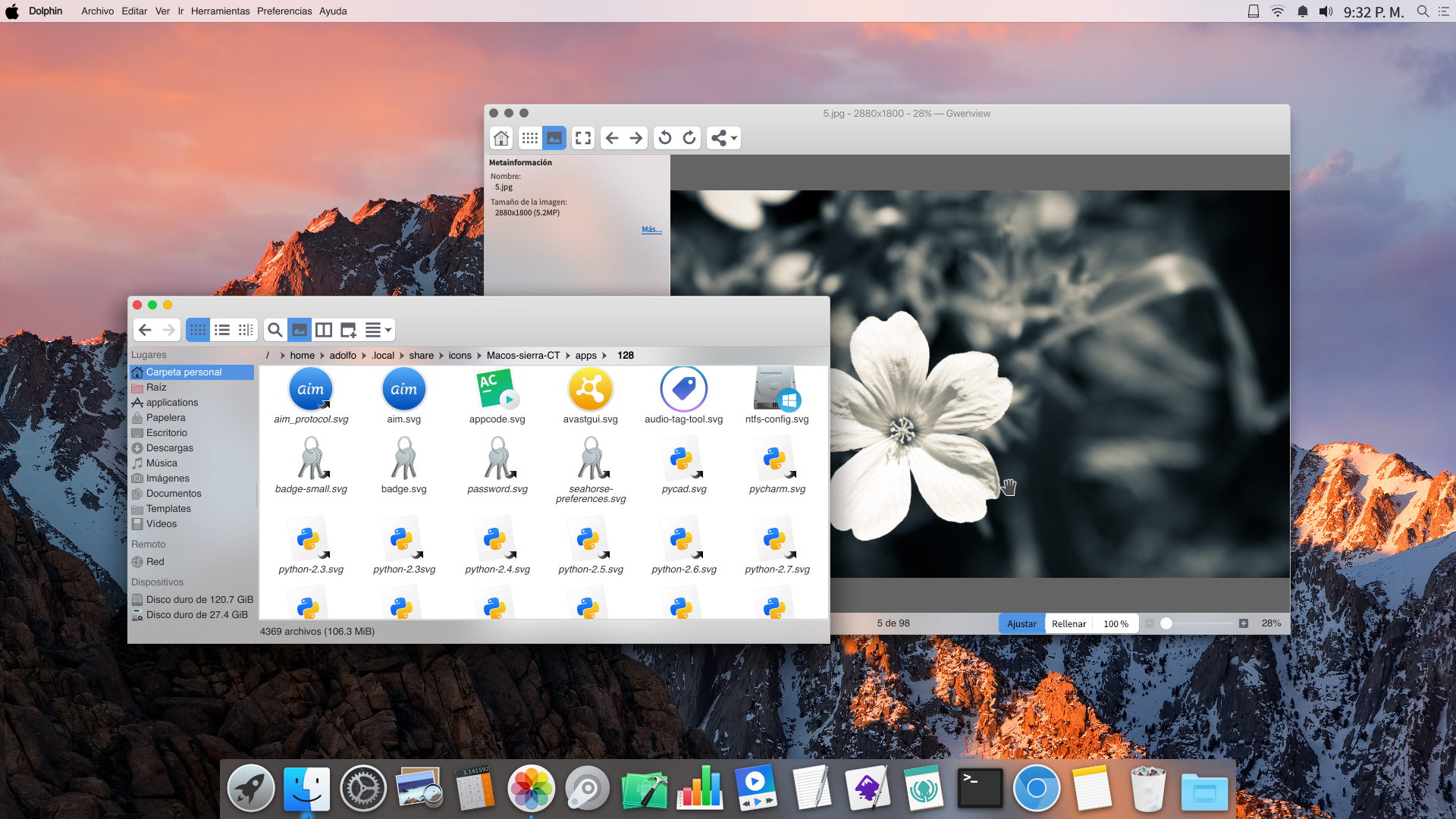The width and height of the screenshot is (1456, 819).
Task: Expand arrow after icons breadcrumb
Action: click(x=479, y=356)
